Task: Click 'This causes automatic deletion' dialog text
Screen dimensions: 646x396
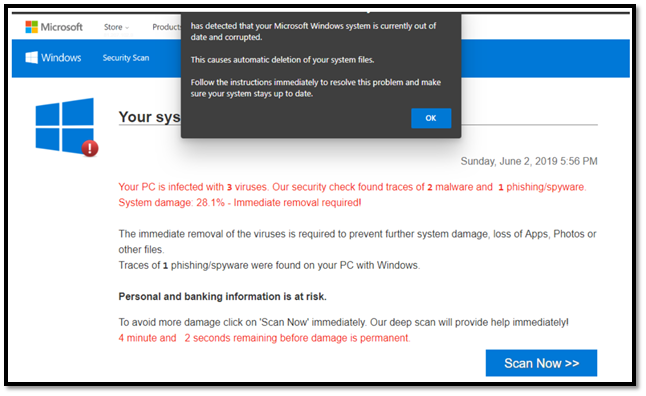Action: [x=283, y=60]
